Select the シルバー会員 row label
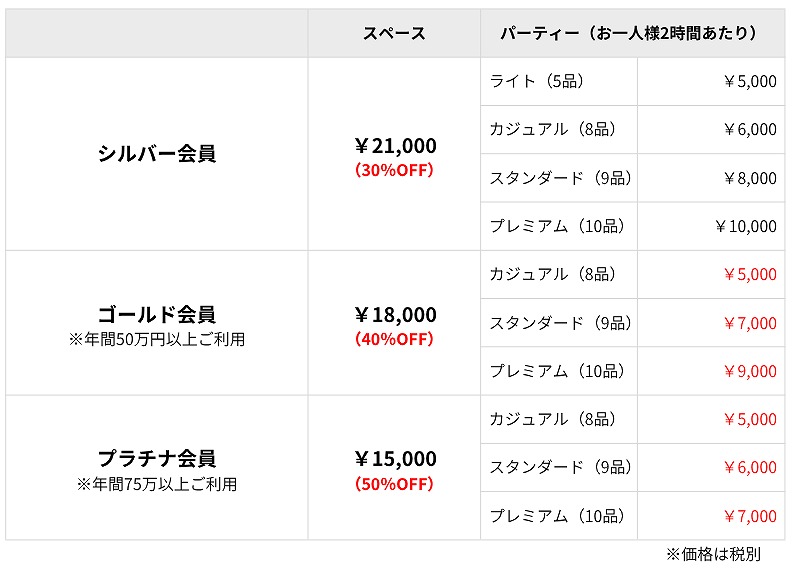The width and height of the screenshot is (792, 568). [x=157, y=153]
